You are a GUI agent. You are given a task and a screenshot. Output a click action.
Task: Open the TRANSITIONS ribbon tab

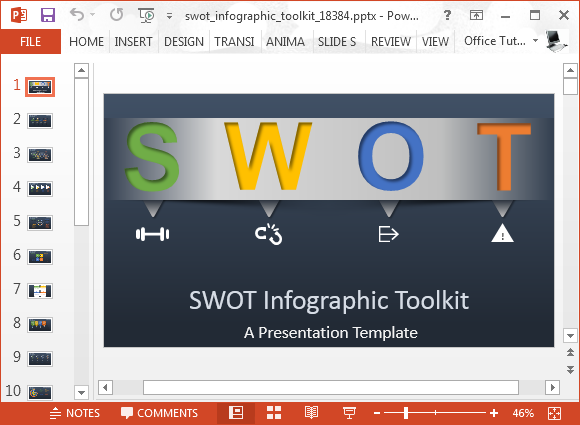234,41
